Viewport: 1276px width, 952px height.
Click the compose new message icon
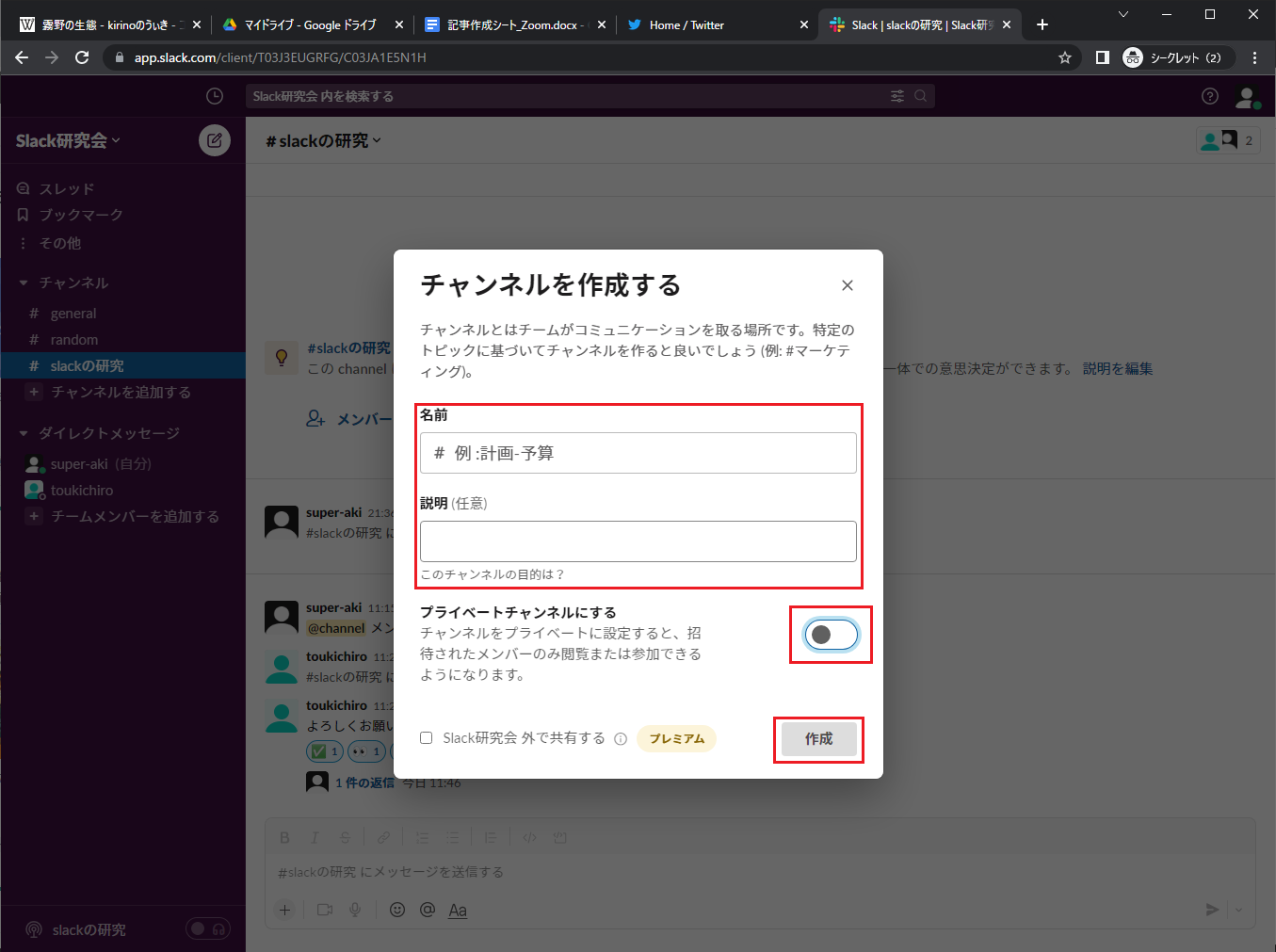point(215,140)
